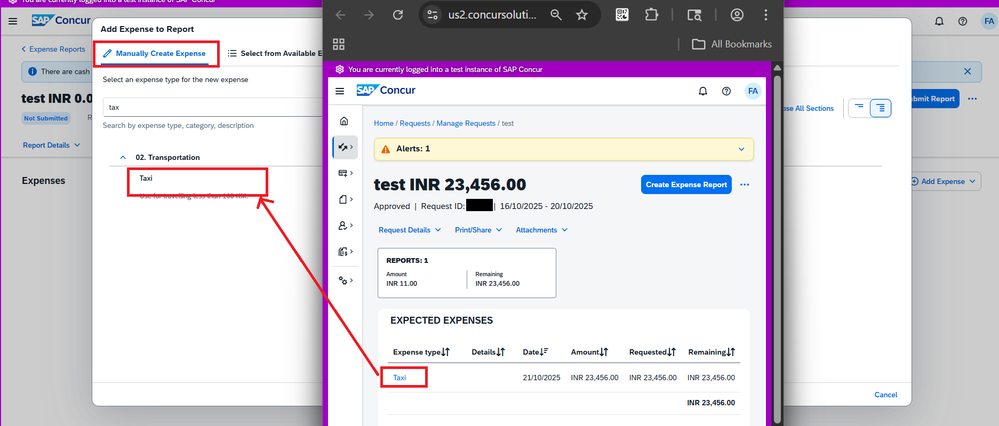999x426 pixels.
Task: Click Requests breadcrumb link
Action: click(415, 124)
